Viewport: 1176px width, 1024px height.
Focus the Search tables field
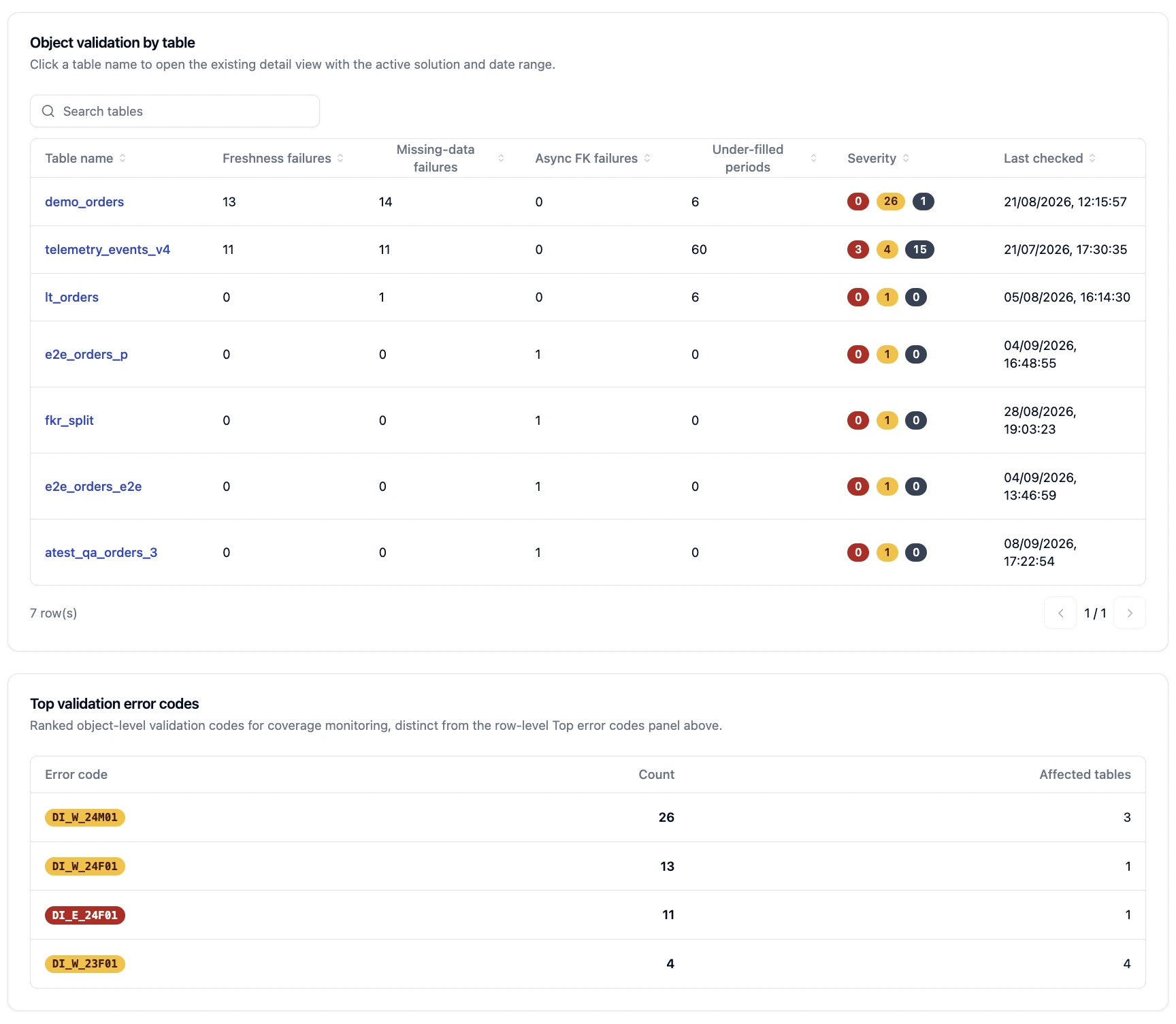tap(175, 111)
